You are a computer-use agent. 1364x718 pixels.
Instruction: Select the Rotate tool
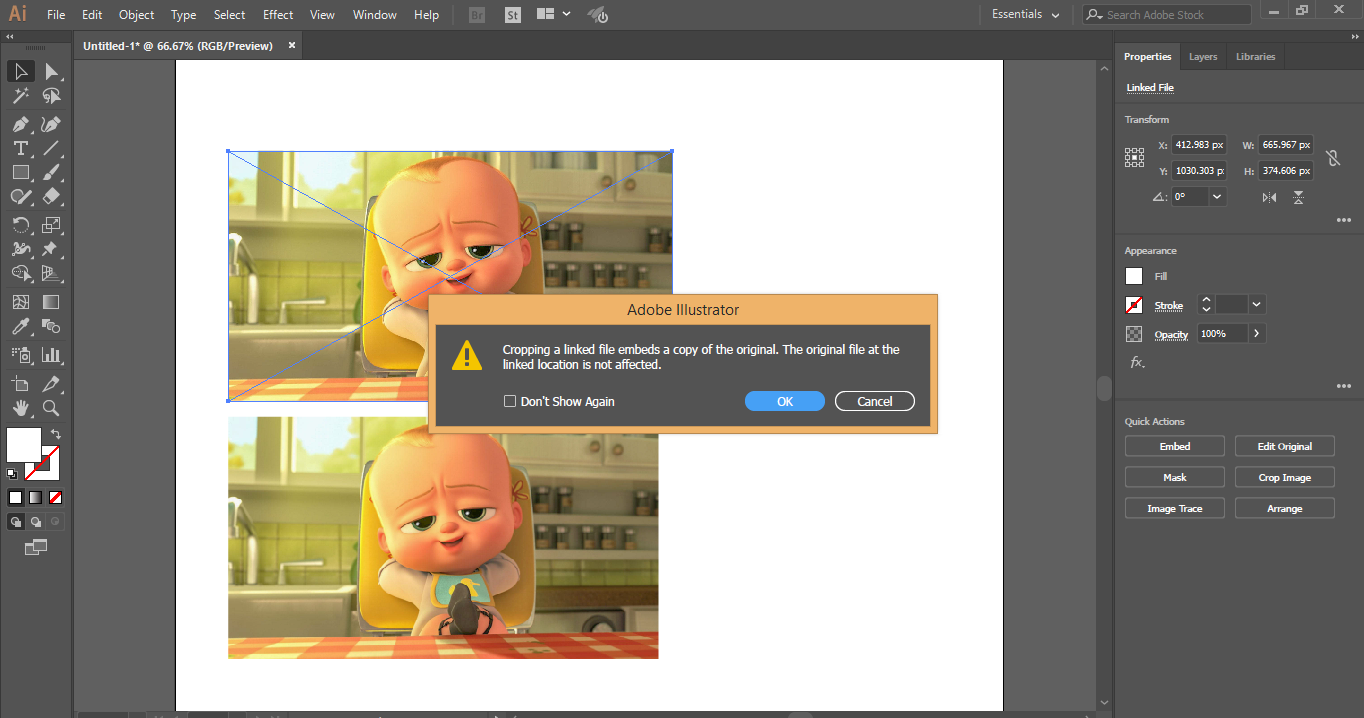(20, 225)
